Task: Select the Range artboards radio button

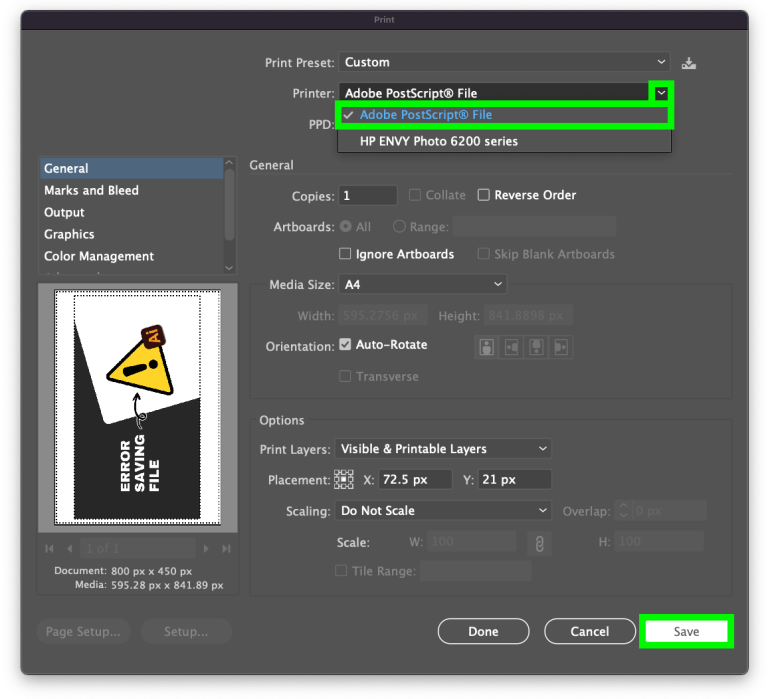Action: tap(399, 226)
